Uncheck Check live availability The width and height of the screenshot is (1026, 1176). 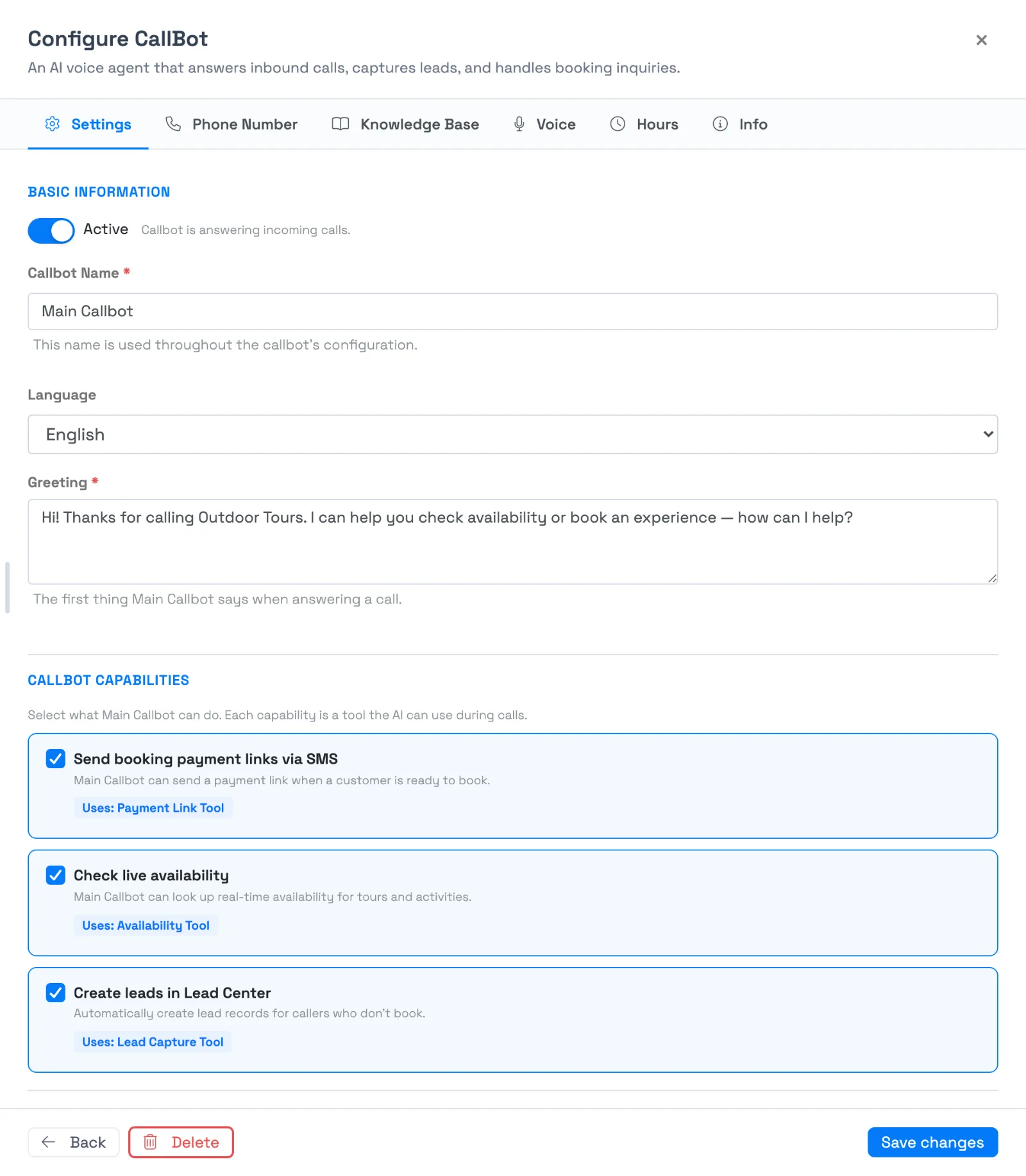[56, 875]
